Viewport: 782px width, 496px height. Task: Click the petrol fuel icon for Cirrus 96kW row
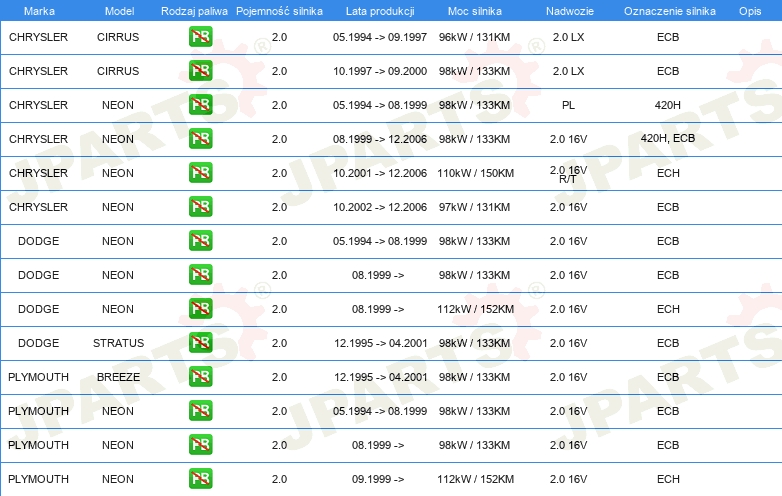[x=200, y=36]
